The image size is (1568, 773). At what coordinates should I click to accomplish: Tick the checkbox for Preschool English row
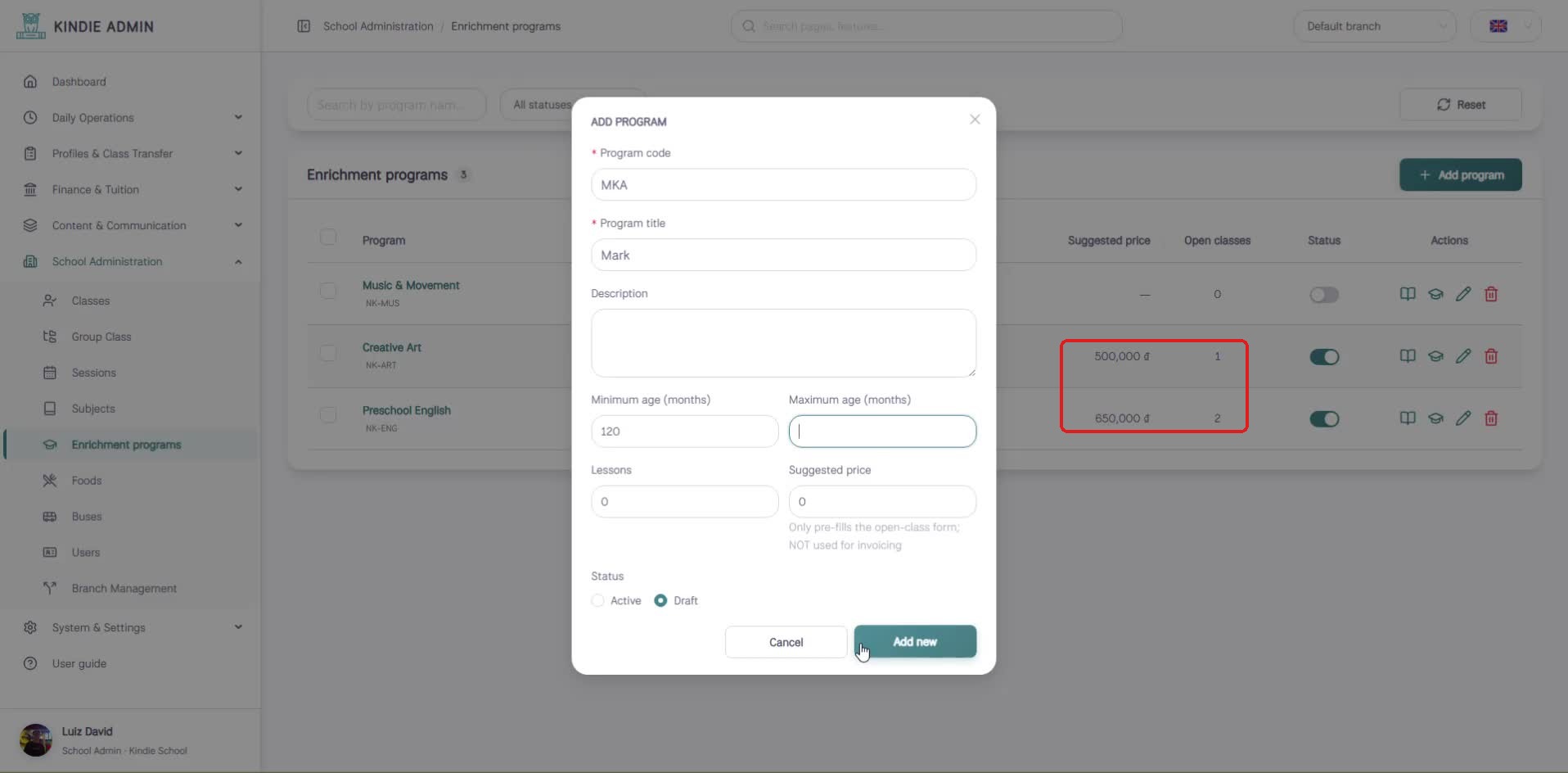[x=328, y=415]
